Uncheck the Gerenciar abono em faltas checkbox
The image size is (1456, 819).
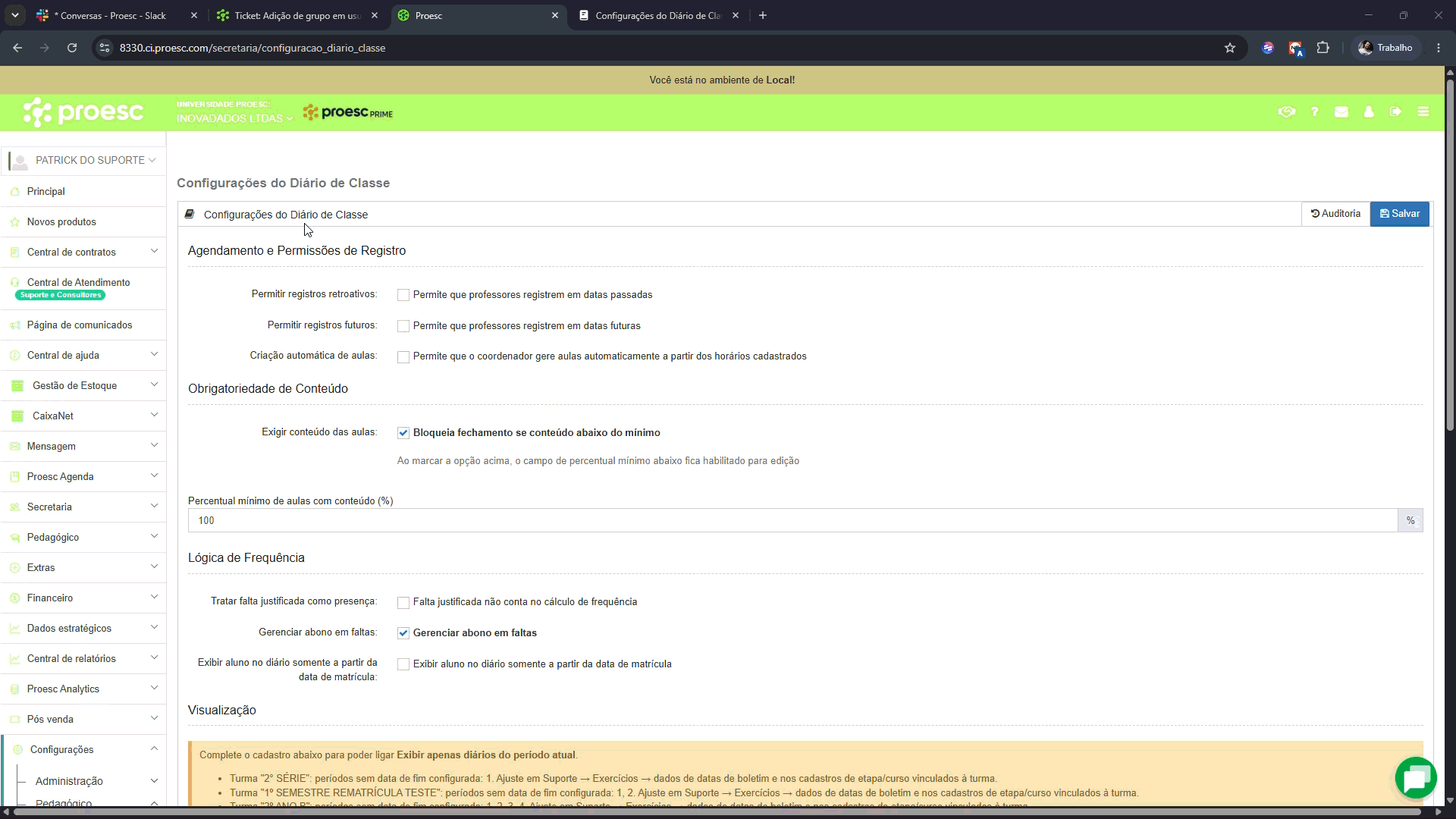403,633
